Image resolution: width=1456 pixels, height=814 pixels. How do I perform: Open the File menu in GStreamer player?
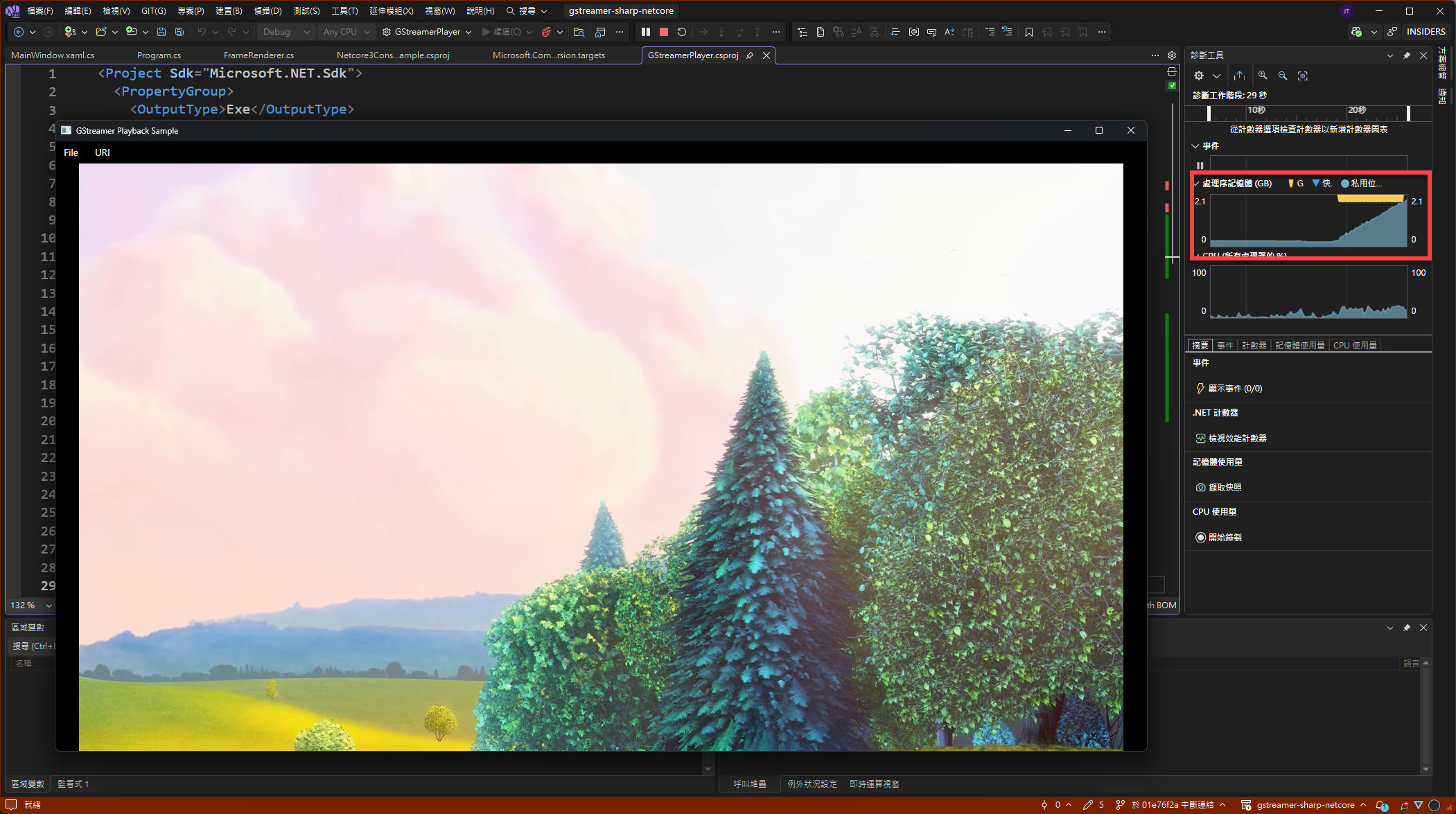(x=71, y=152)
